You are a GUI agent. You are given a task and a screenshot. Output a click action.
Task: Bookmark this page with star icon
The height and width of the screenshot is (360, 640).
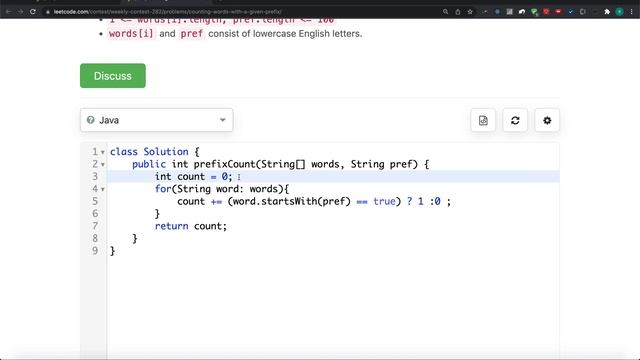coord(470,12)
